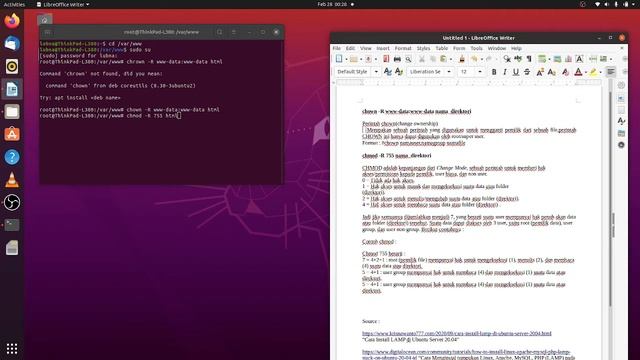640x360 pixels.
Task: Apply the red font color swatch
Action: 578,72
